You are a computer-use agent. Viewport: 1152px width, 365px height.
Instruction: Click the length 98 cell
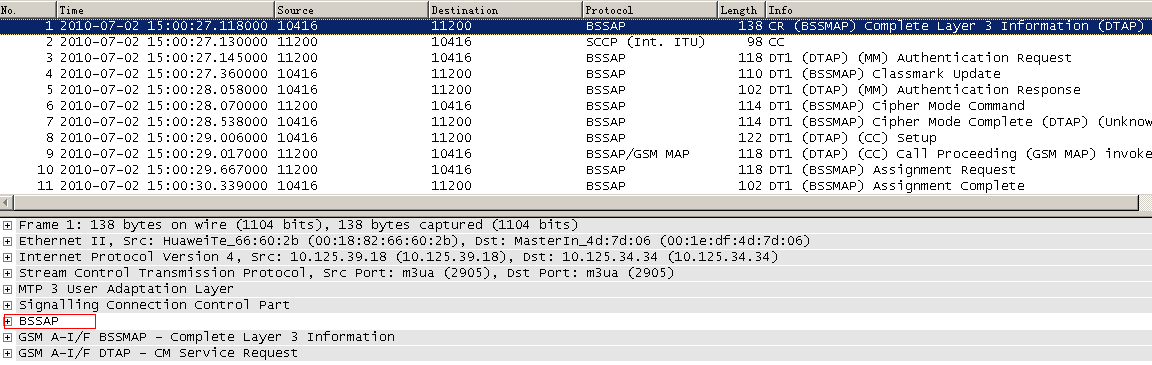[755, 42]
